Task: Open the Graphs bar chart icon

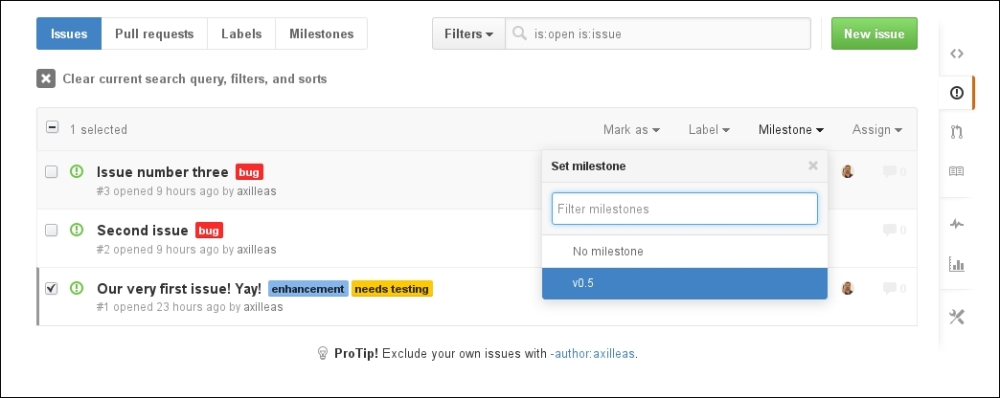Action: pos(956,263)
